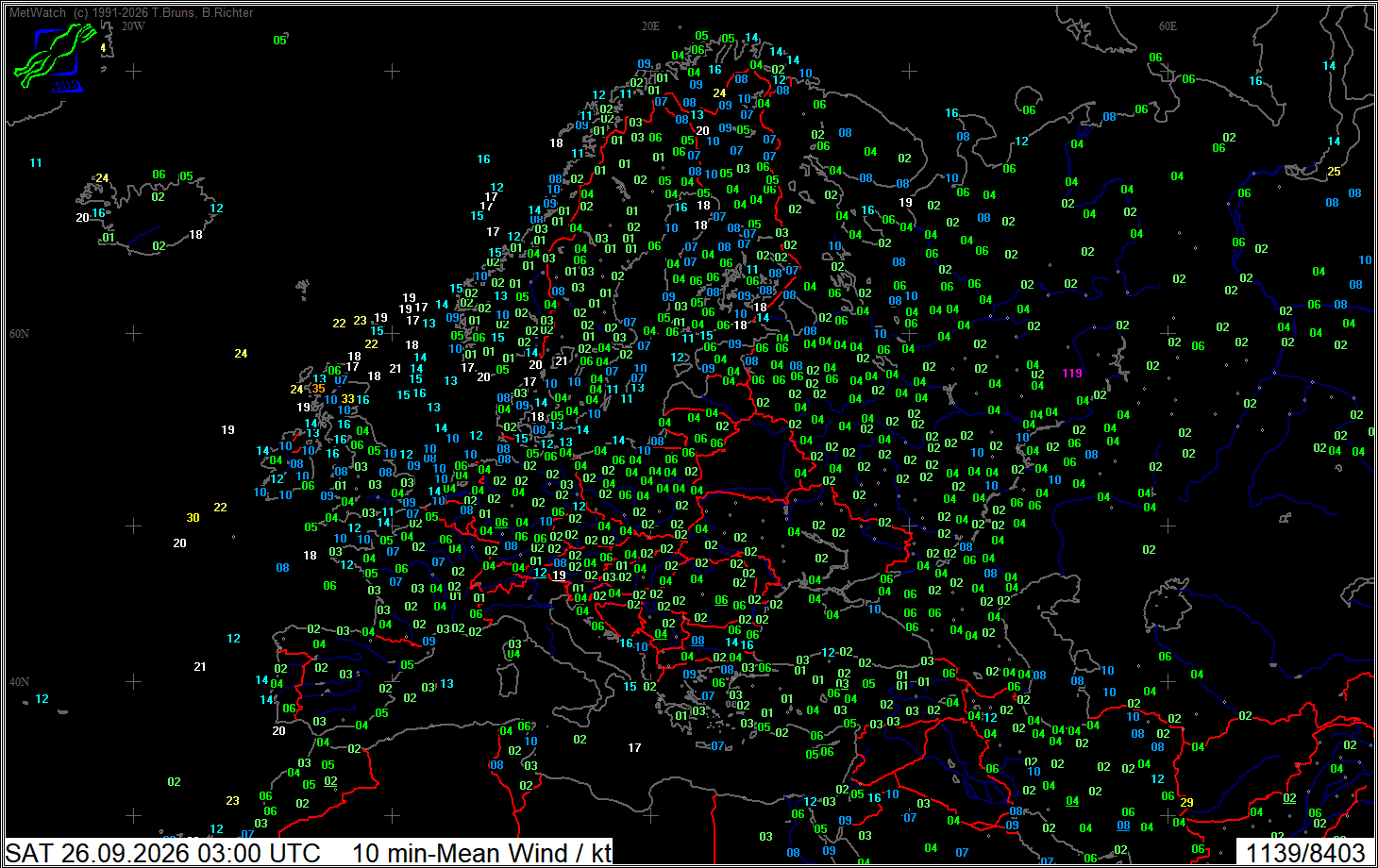Click the yellow 29 wind value
Viewport: 1378px width, 868px height.
[x=1186, y=803]
